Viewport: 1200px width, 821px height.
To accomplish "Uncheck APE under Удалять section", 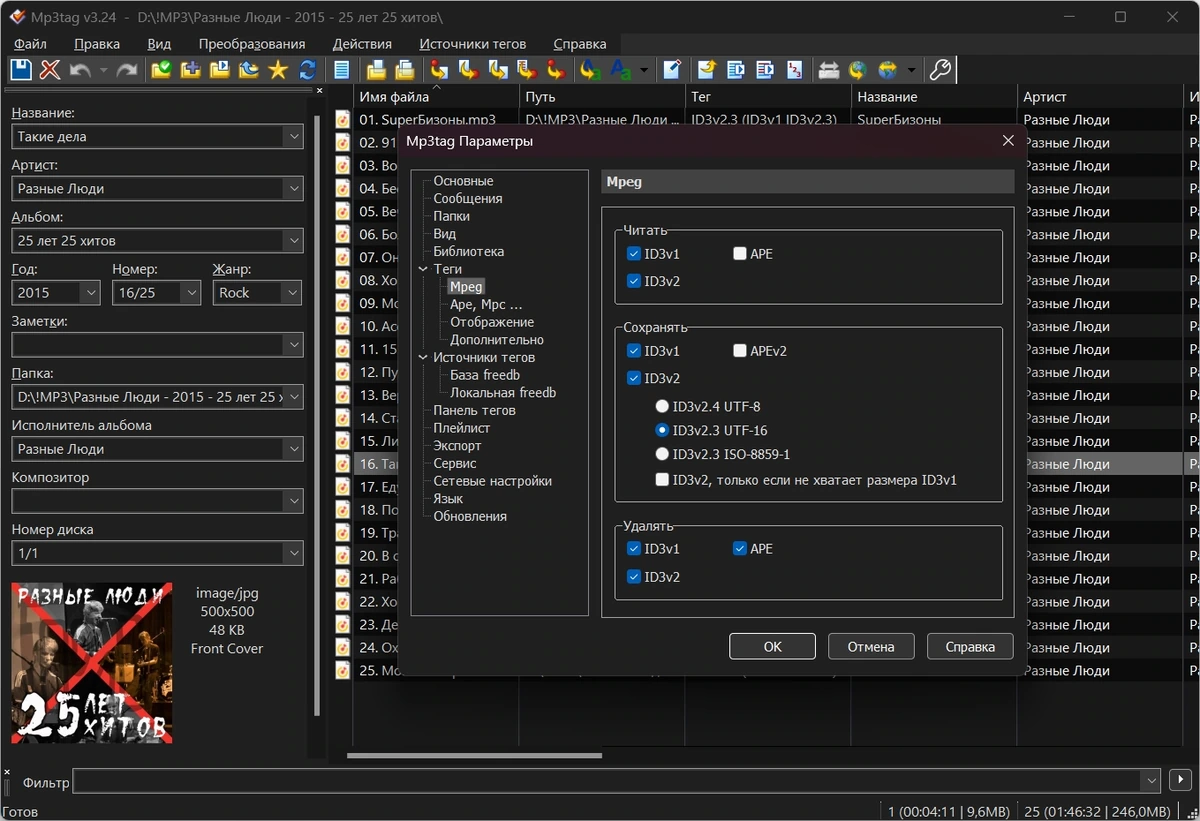I will [740, 548].
